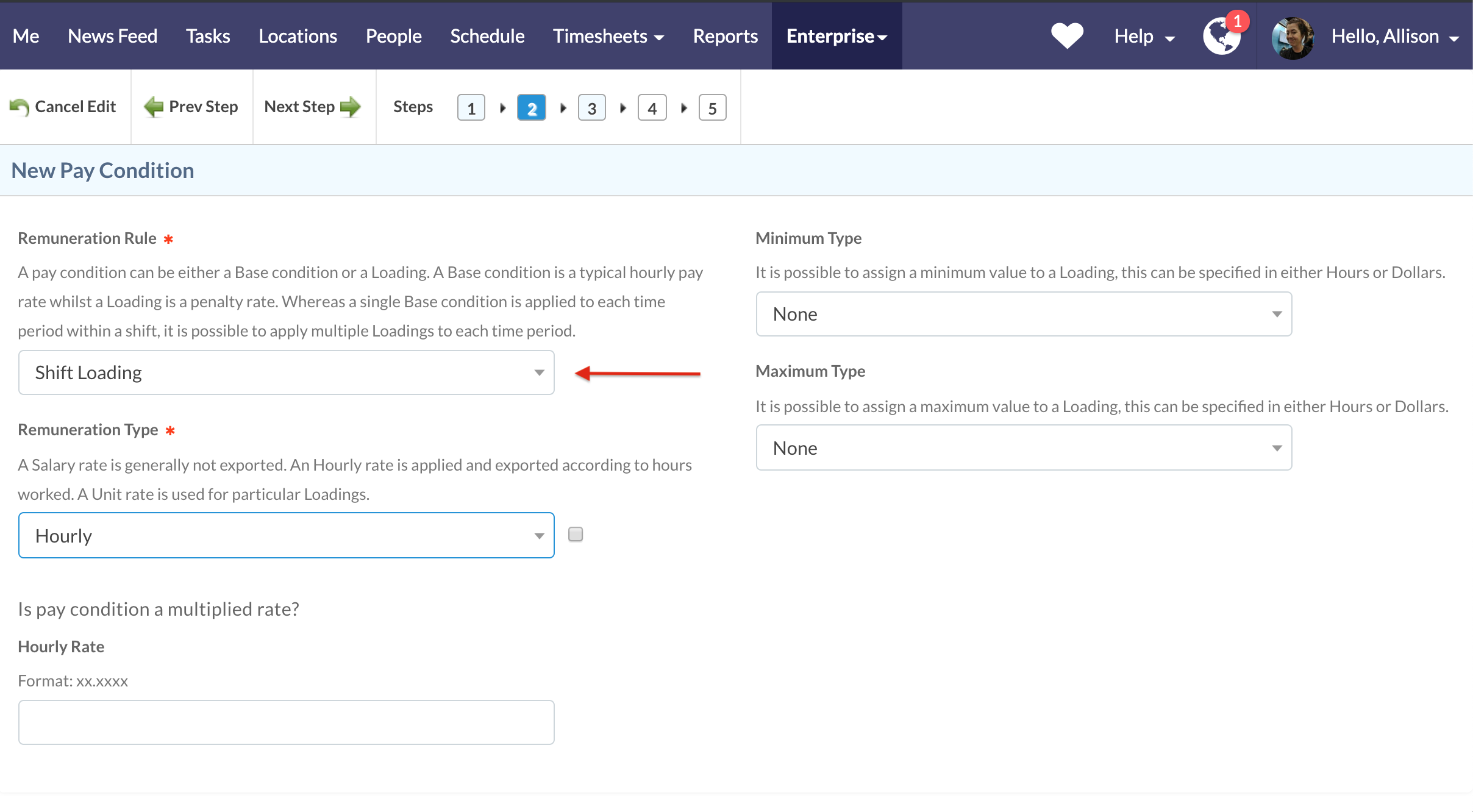This screenshot has height=812, width=1473.
Task: Jump to step 3 box
Action: (591, 108)
